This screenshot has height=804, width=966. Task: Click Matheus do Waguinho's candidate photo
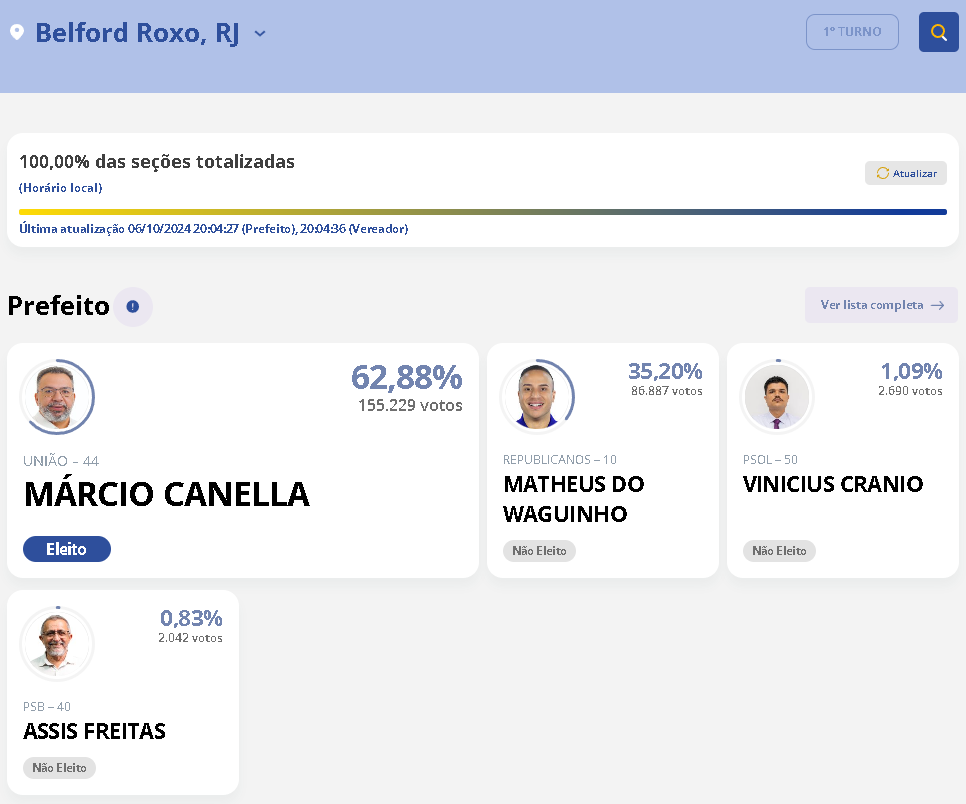(x=537, y=397)
